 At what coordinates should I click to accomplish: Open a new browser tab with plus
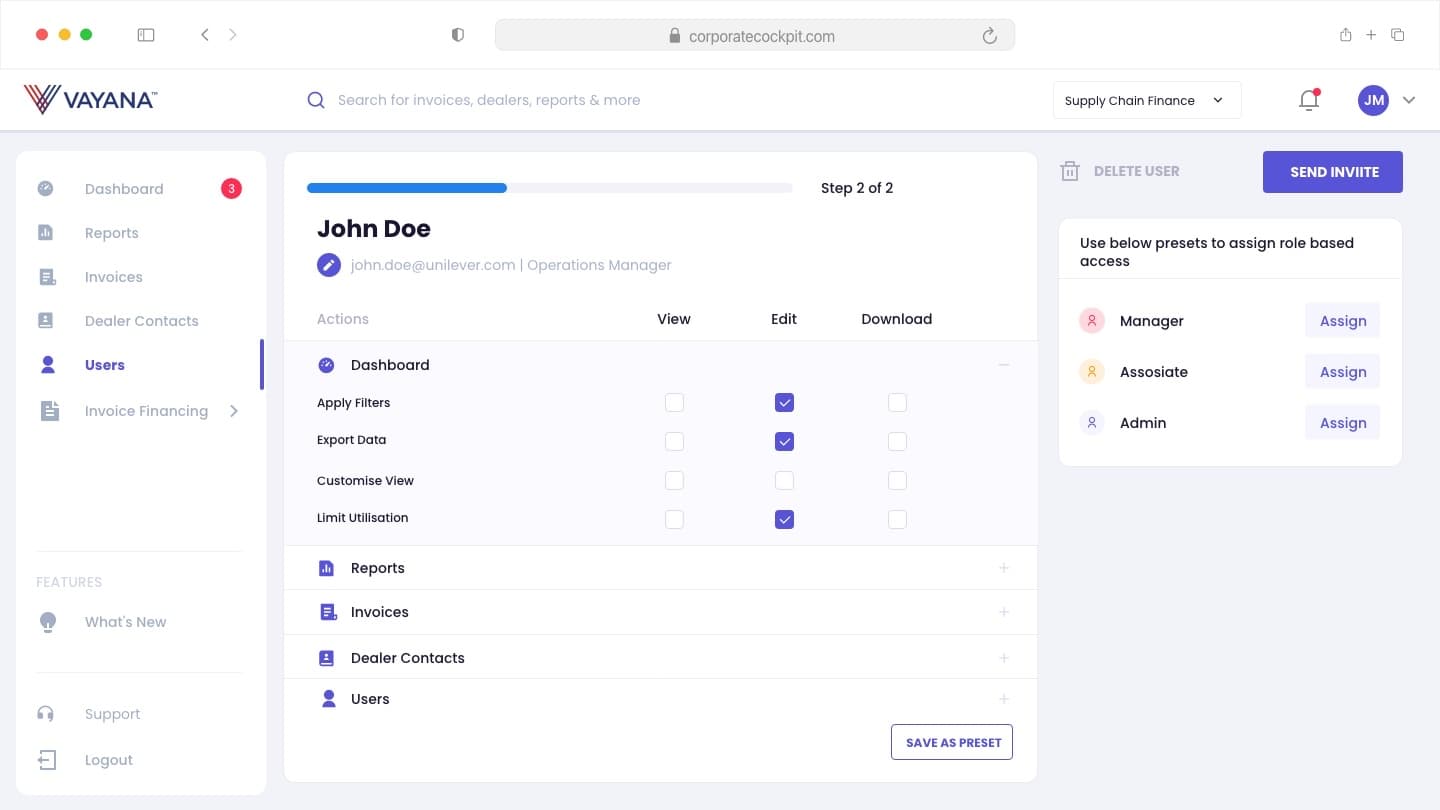tap(1371, 35)
